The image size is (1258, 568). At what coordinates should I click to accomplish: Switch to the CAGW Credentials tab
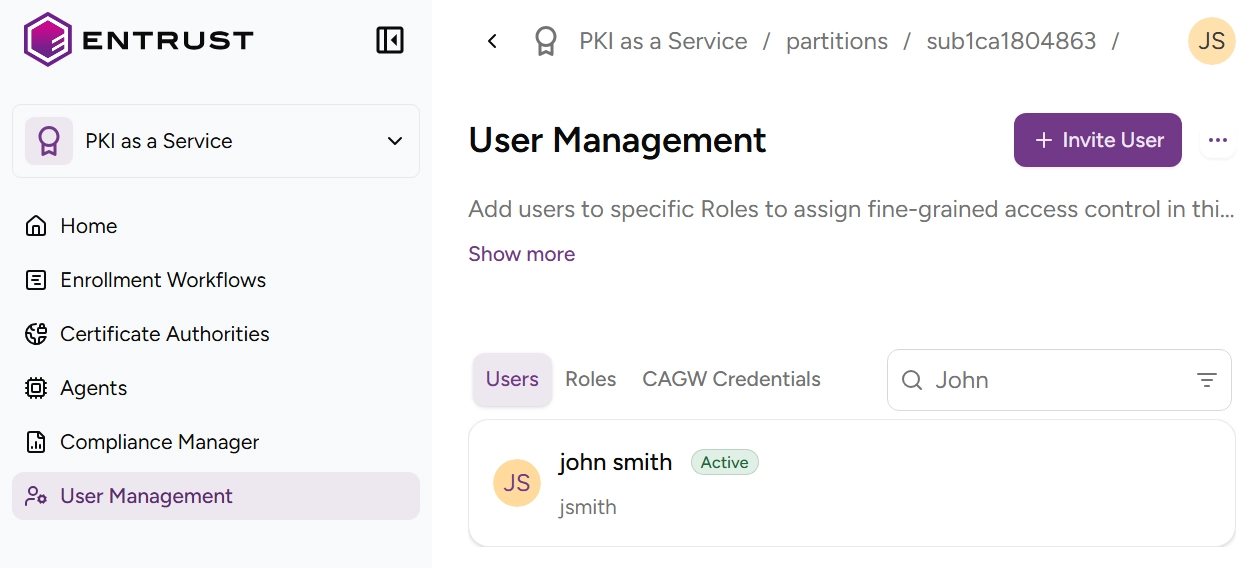coord(731,379)
